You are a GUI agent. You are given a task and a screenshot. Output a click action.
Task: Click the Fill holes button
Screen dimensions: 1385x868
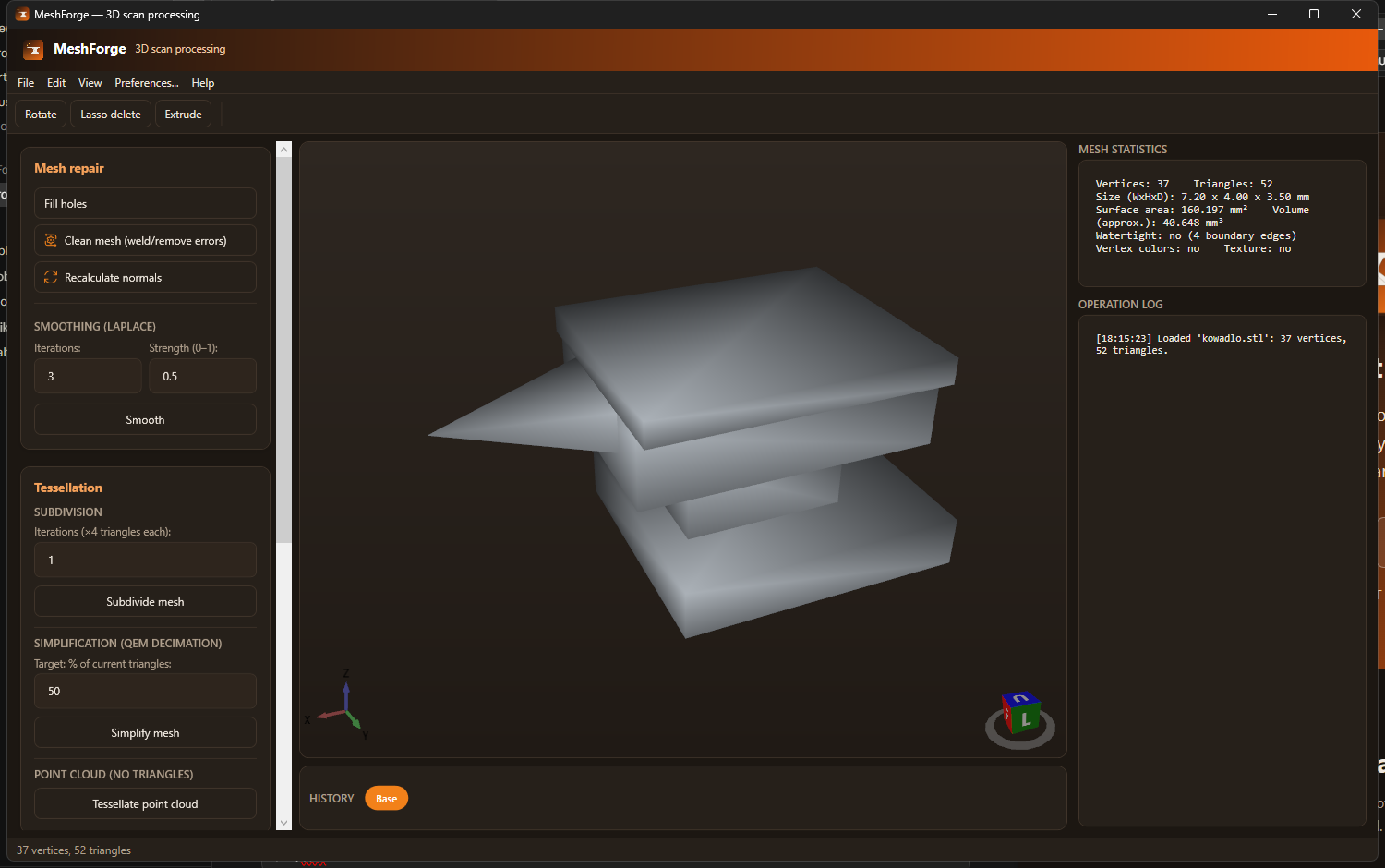[145, 203]
